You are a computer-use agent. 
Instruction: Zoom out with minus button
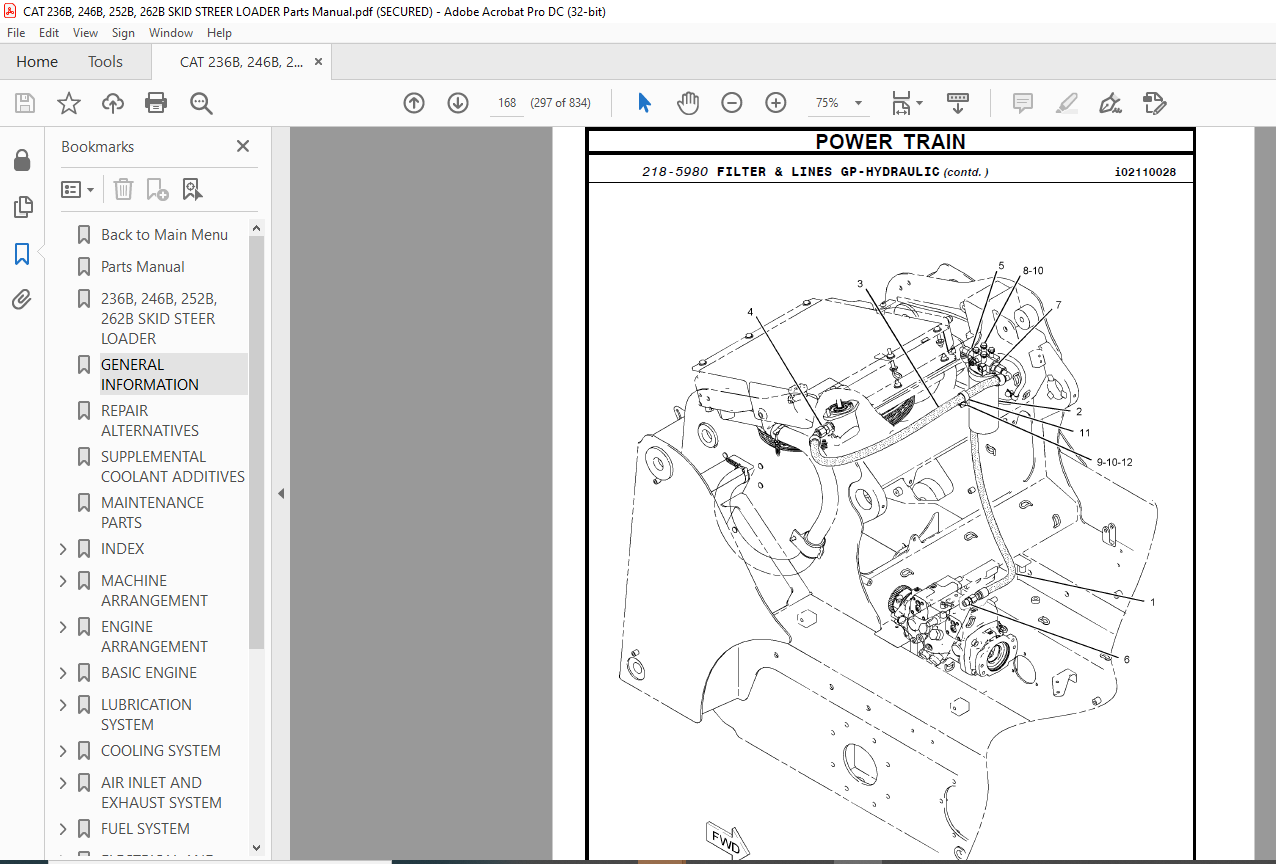[x=732, y=103]
